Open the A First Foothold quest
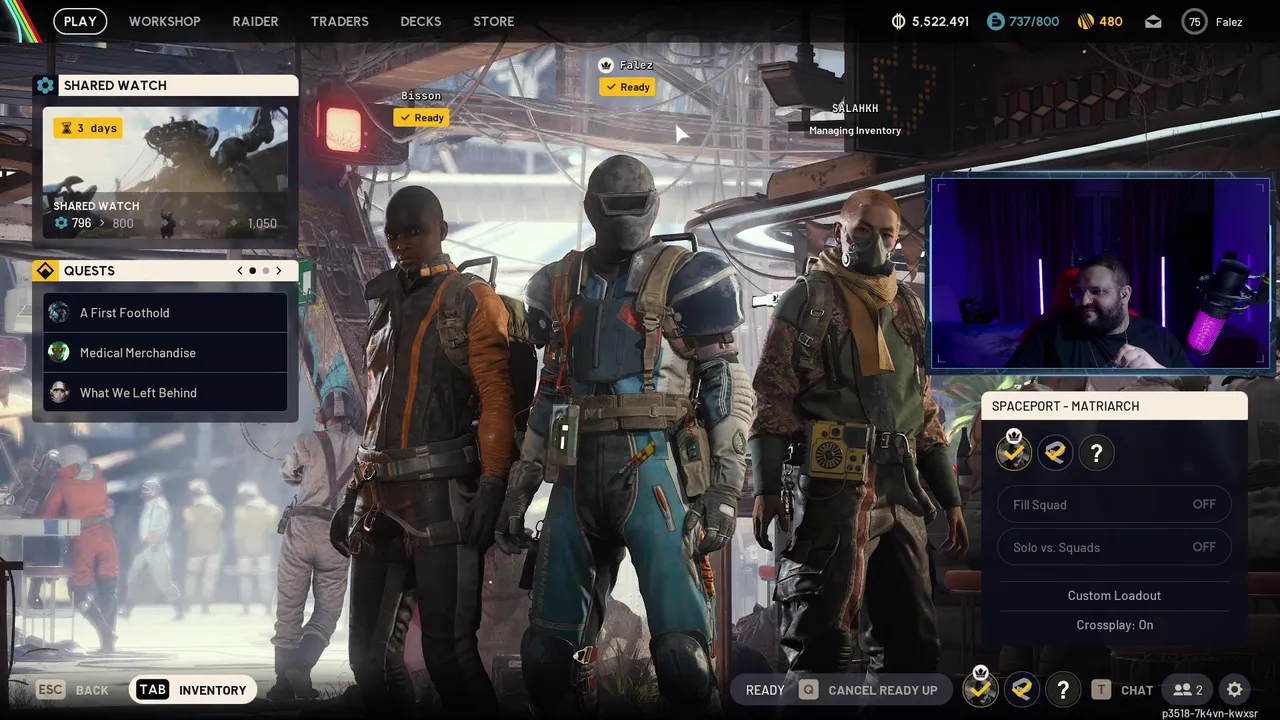This screenshot has width=1280, height=720. click(166, 312)
